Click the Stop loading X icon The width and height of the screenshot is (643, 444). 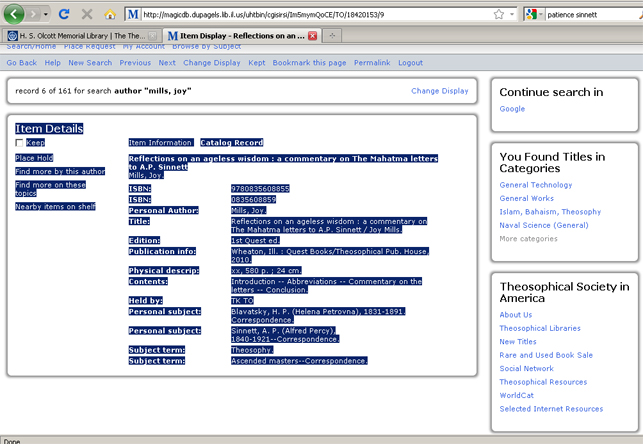point(87,14)
